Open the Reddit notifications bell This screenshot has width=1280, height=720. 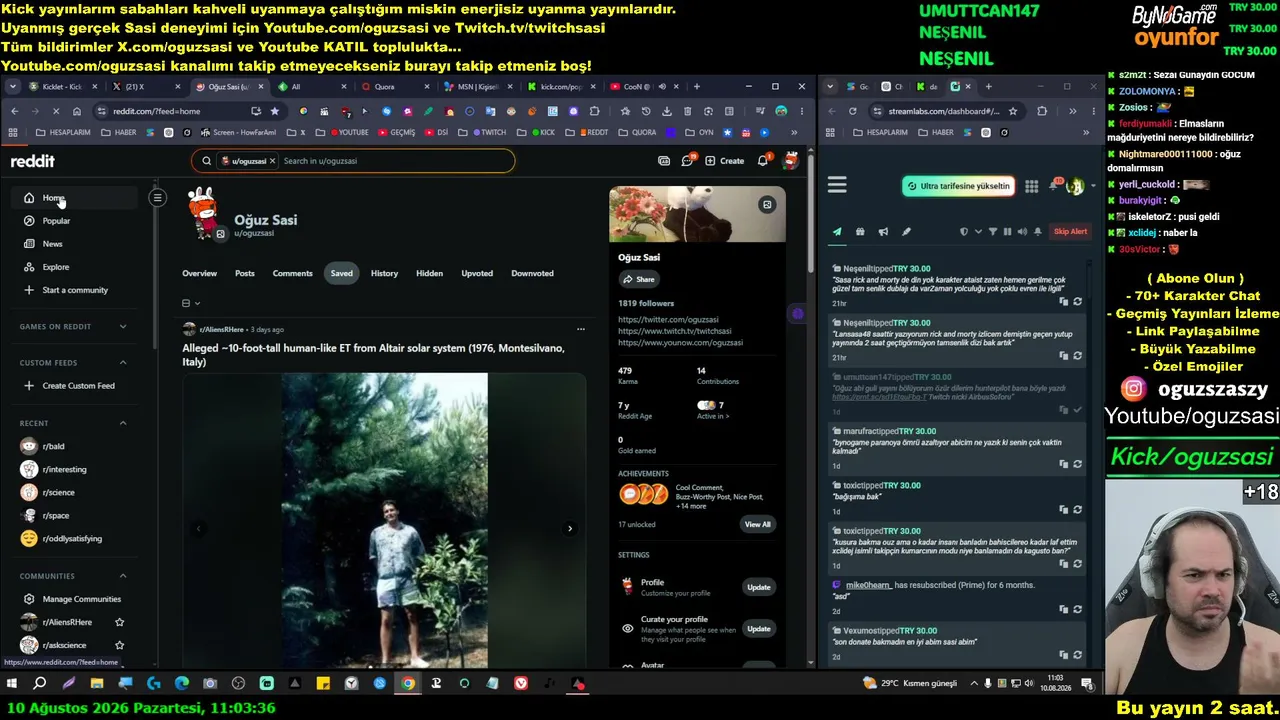coord(763,160)
